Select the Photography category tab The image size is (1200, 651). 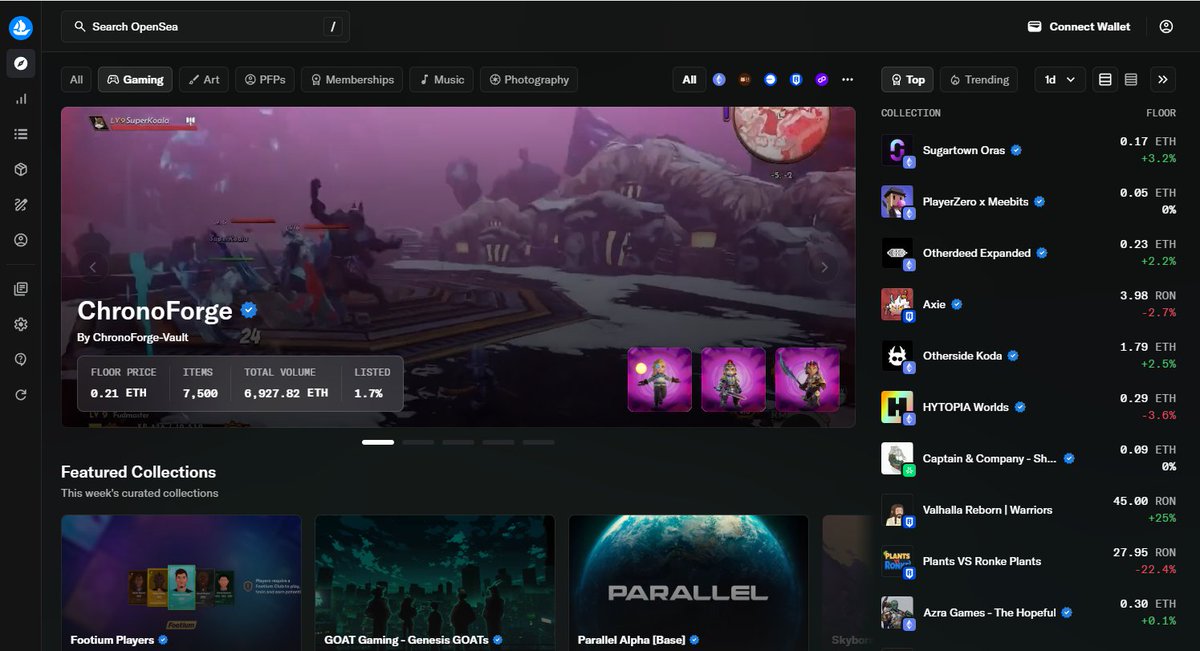pyautogui.click(x=529, y=80)
